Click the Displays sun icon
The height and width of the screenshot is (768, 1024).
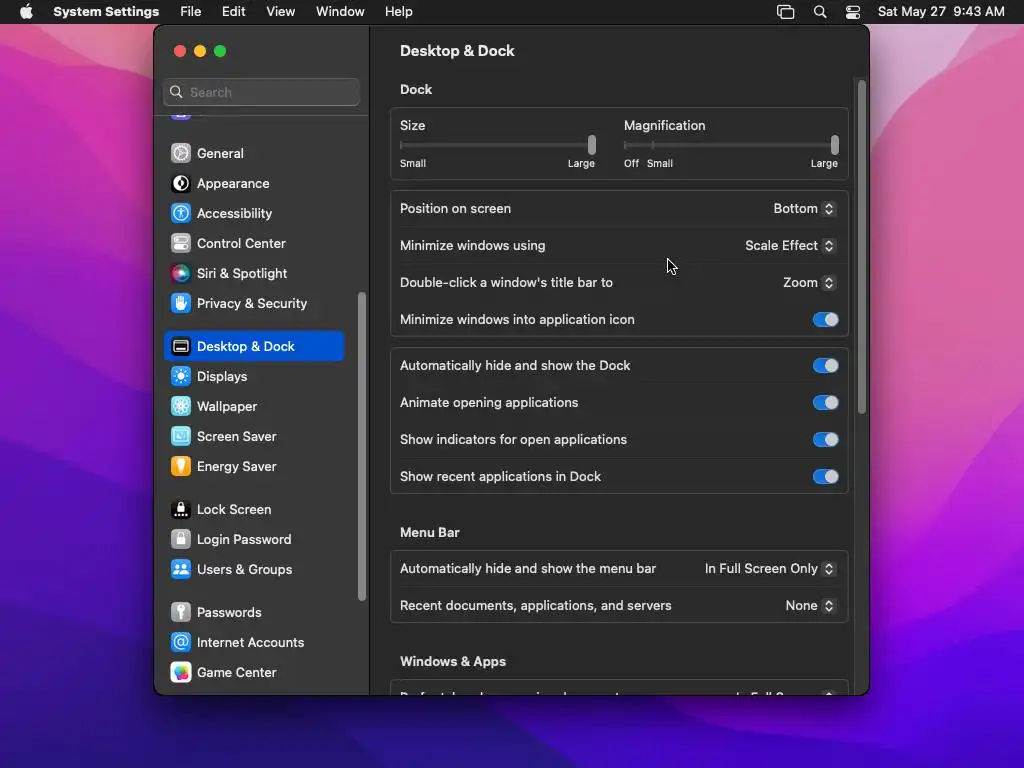point(181,376)
